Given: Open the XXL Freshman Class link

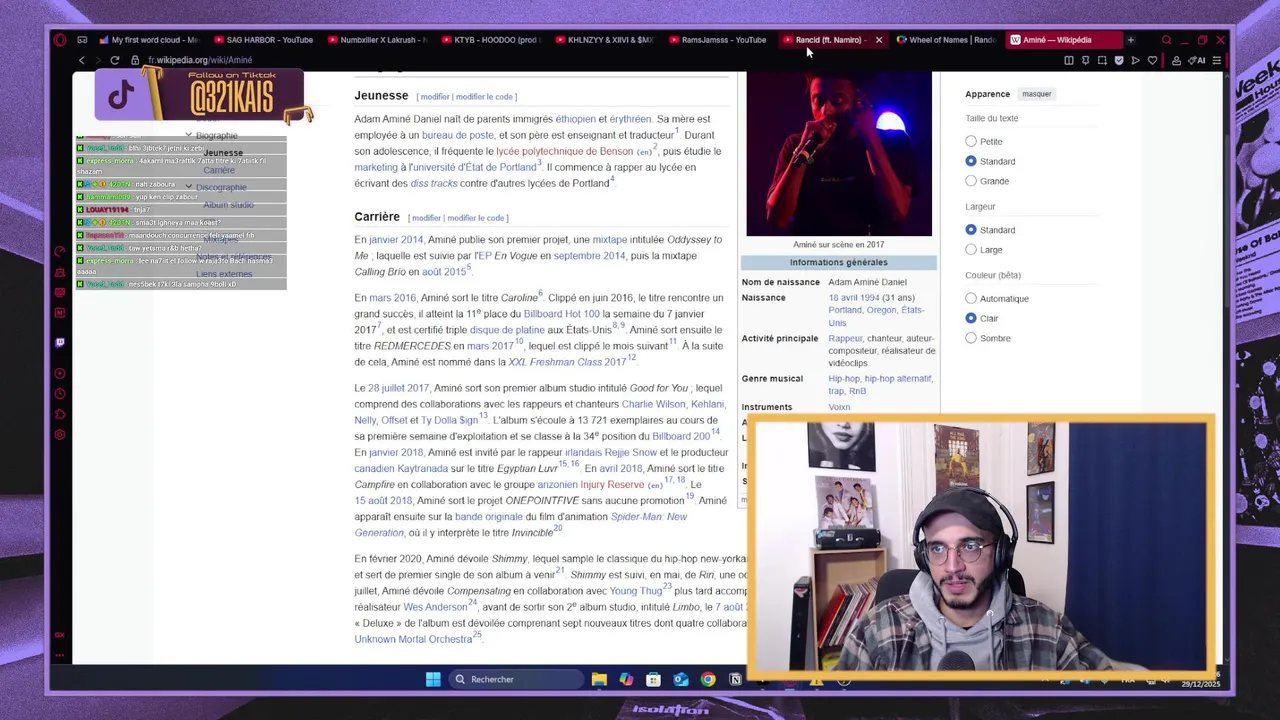Looking at the screenshot, I should tap(567, 362).
